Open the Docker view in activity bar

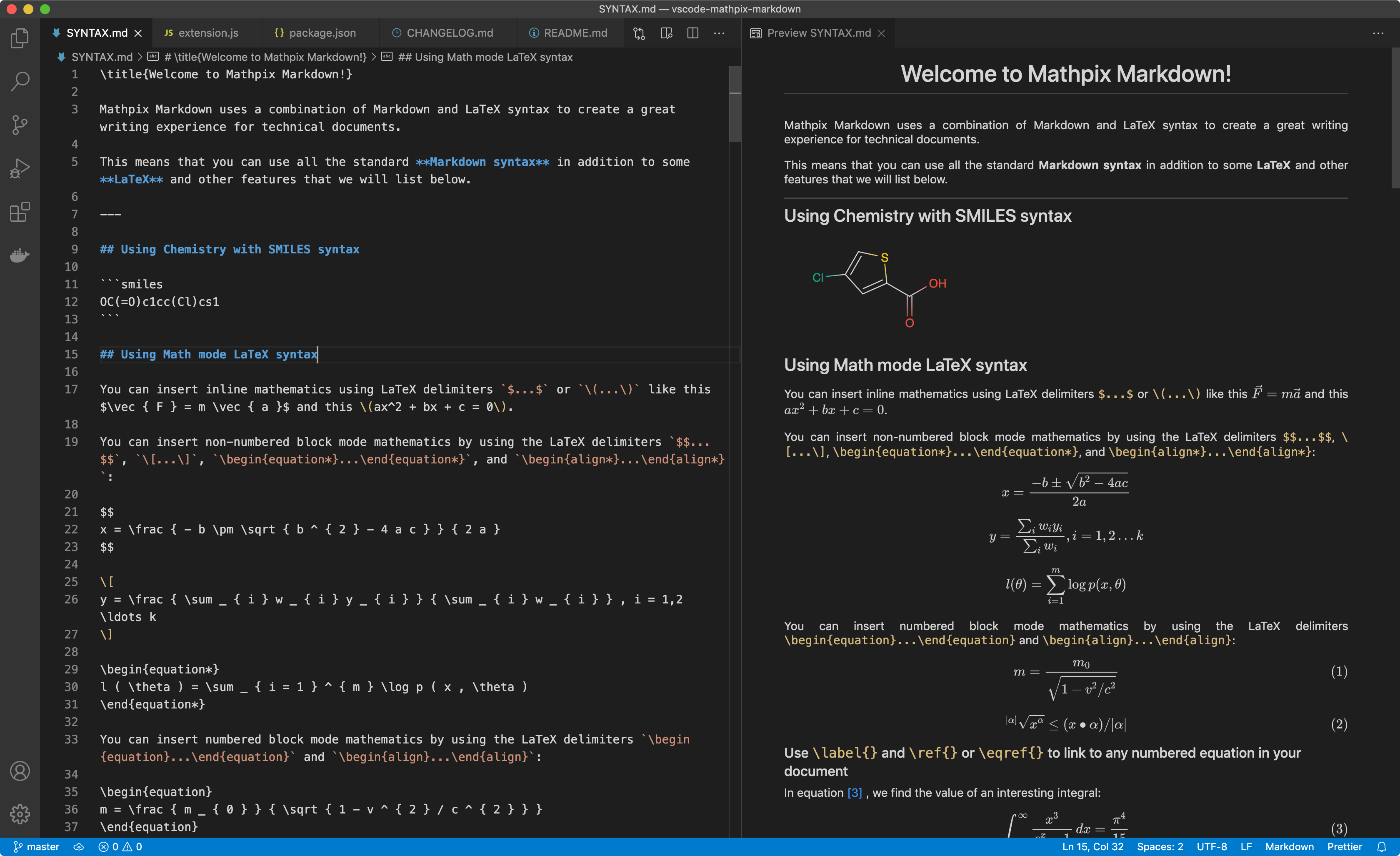coord(20,255)
